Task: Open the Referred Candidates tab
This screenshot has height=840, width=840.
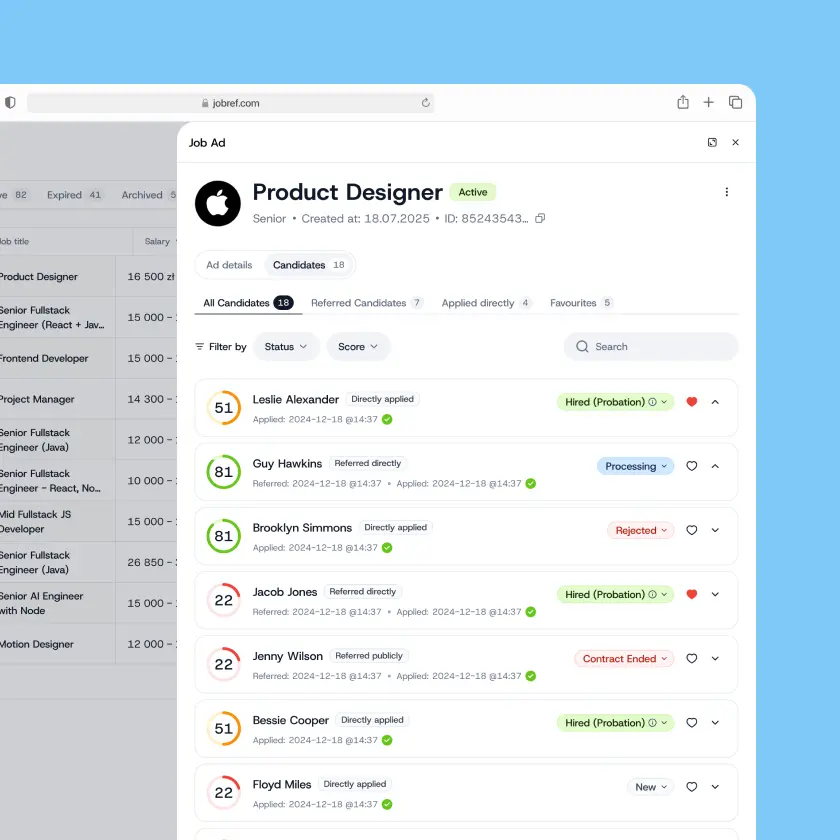Action: [x=366, y=303]
